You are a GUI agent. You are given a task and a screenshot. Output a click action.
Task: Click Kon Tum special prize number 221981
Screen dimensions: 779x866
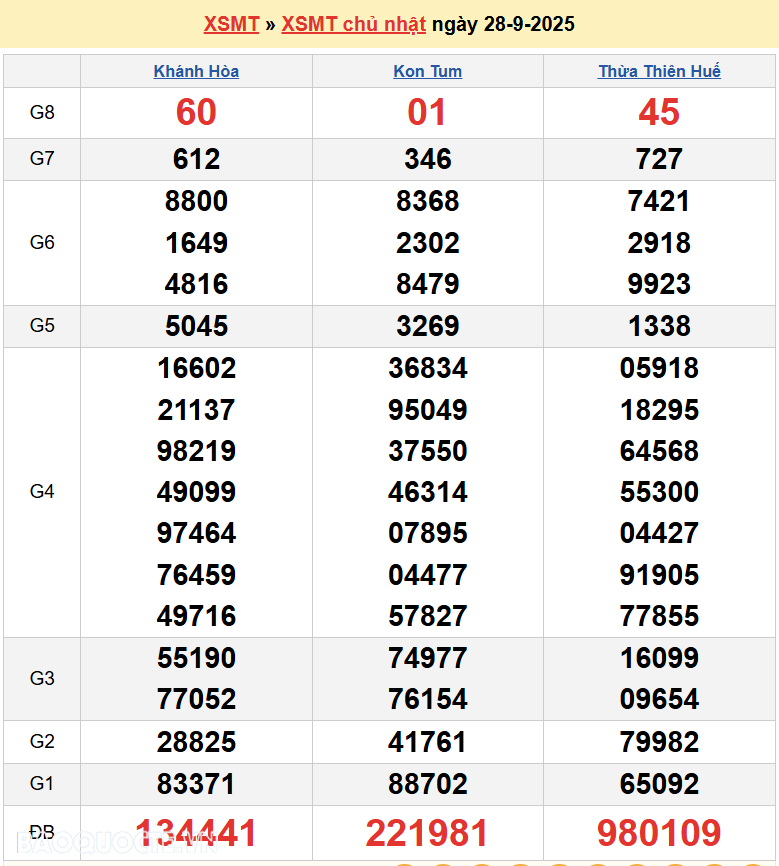pyautogui.click(x=427, y=833)
